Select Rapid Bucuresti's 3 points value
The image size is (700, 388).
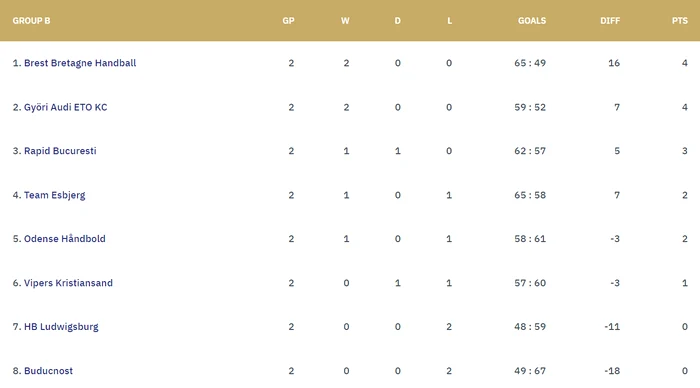[685, 151]
